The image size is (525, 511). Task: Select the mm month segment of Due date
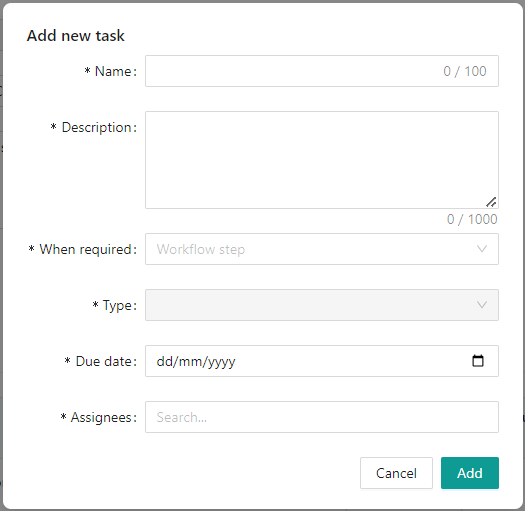[188, 361]
